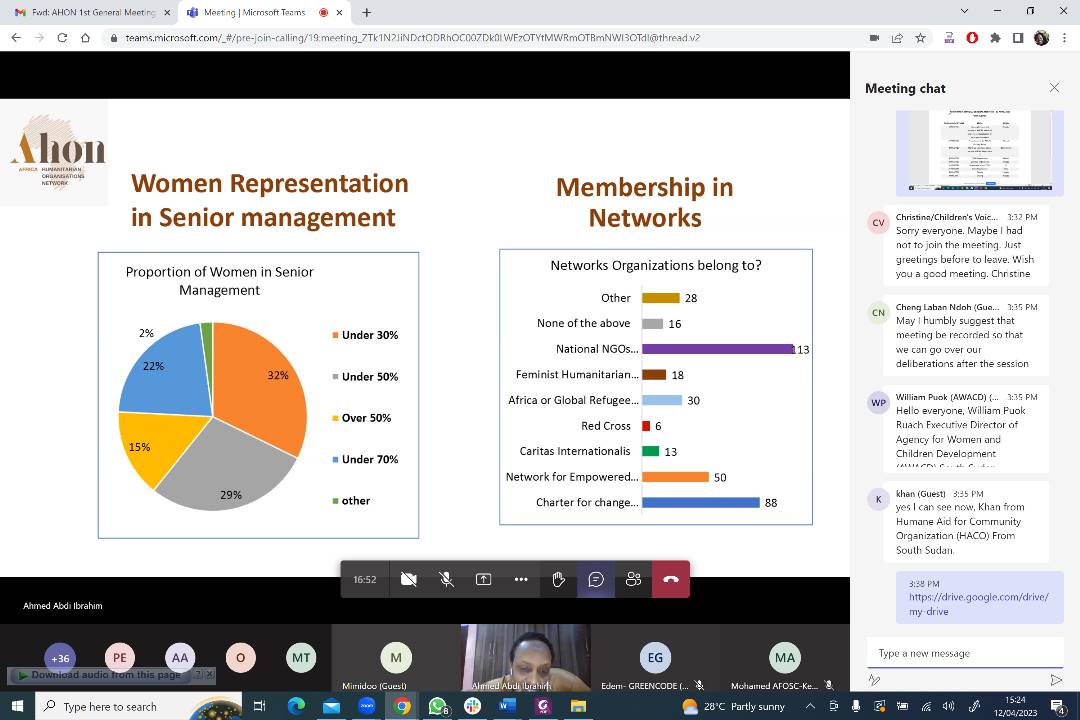Screen dimensions: 1080x720
Task: Bookmark the page with the star icon
Action: point(920,37)
